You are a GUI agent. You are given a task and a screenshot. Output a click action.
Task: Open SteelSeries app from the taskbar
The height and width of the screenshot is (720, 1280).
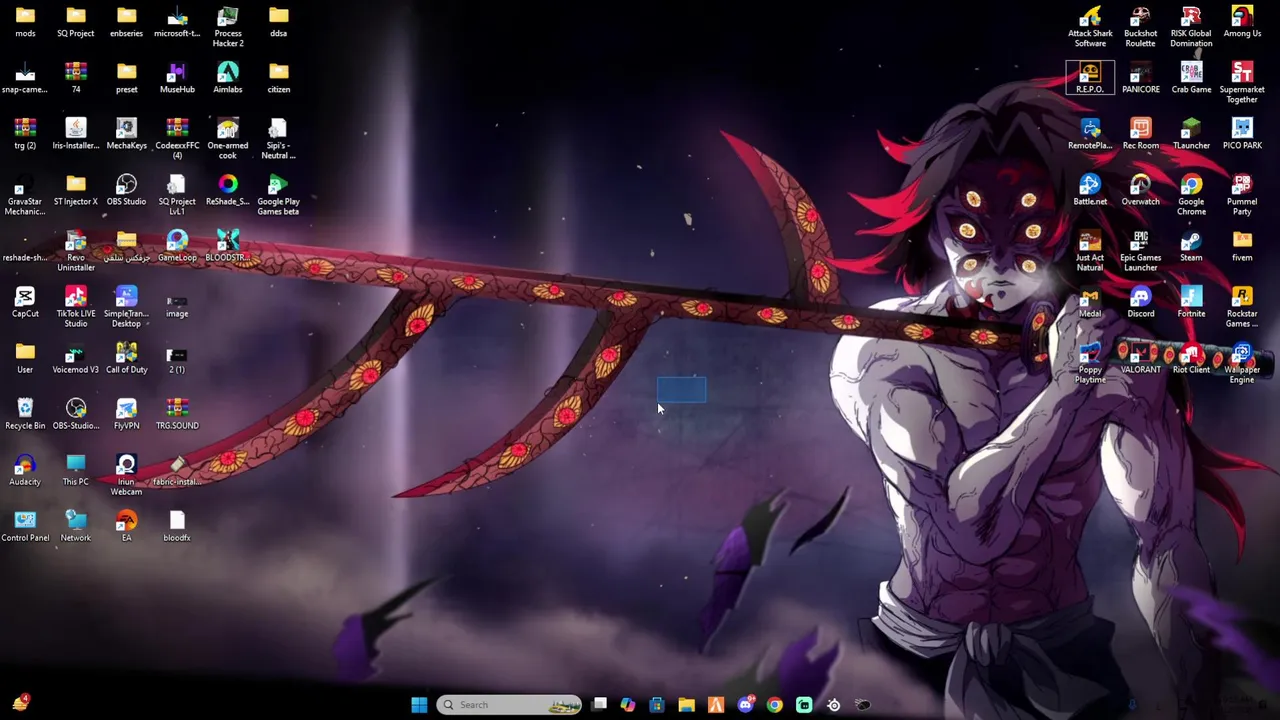pos(833,705)
